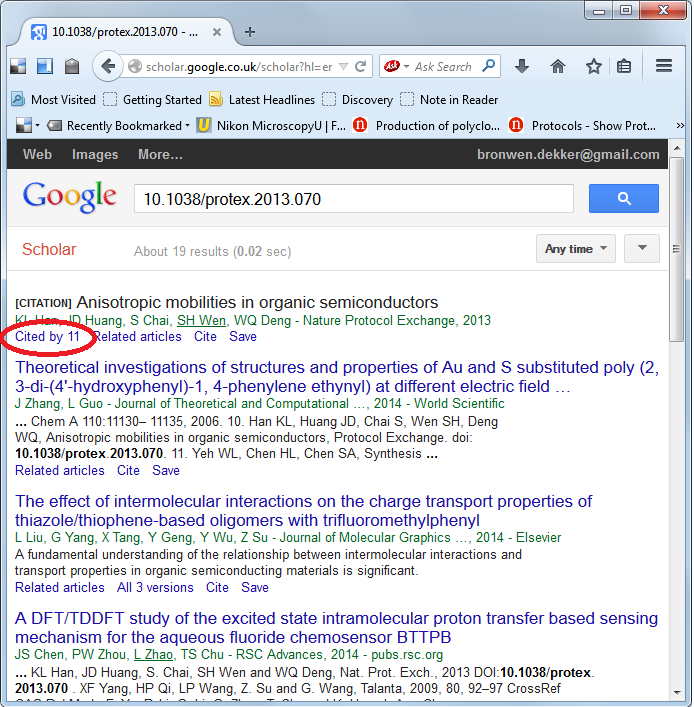Image resolution: width=694 pixels, height=707 pixels.
Task: Click small icon dropdown at bookmarks row start
Action: coord(27,125)
